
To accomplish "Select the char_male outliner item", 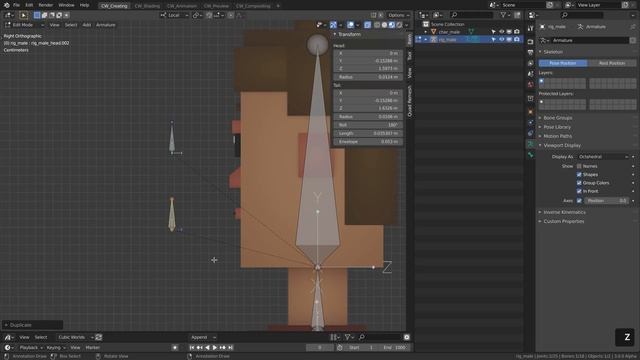I will [x=449, y=32].
